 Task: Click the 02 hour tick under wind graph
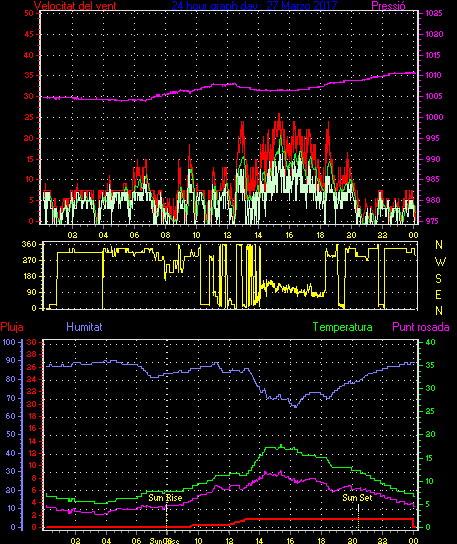[73, 235]
